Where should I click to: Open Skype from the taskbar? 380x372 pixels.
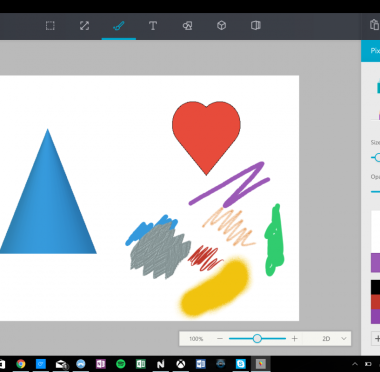[241, 364]
